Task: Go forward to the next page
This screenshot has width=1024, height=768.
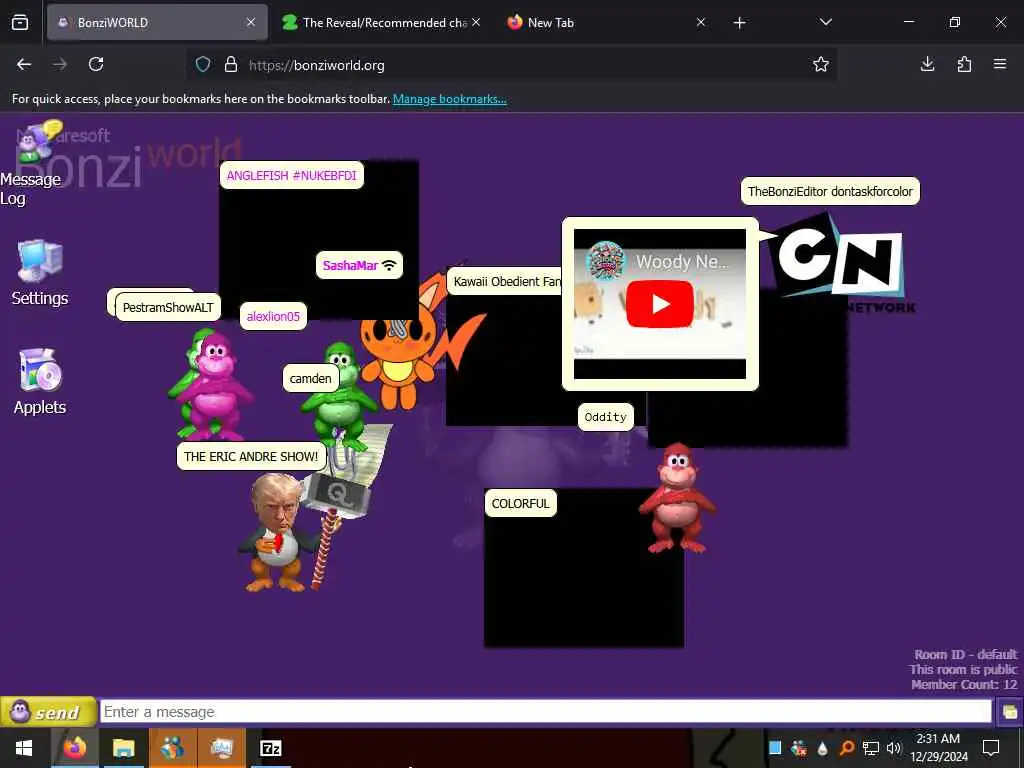Action: click(x=60, y=64)
